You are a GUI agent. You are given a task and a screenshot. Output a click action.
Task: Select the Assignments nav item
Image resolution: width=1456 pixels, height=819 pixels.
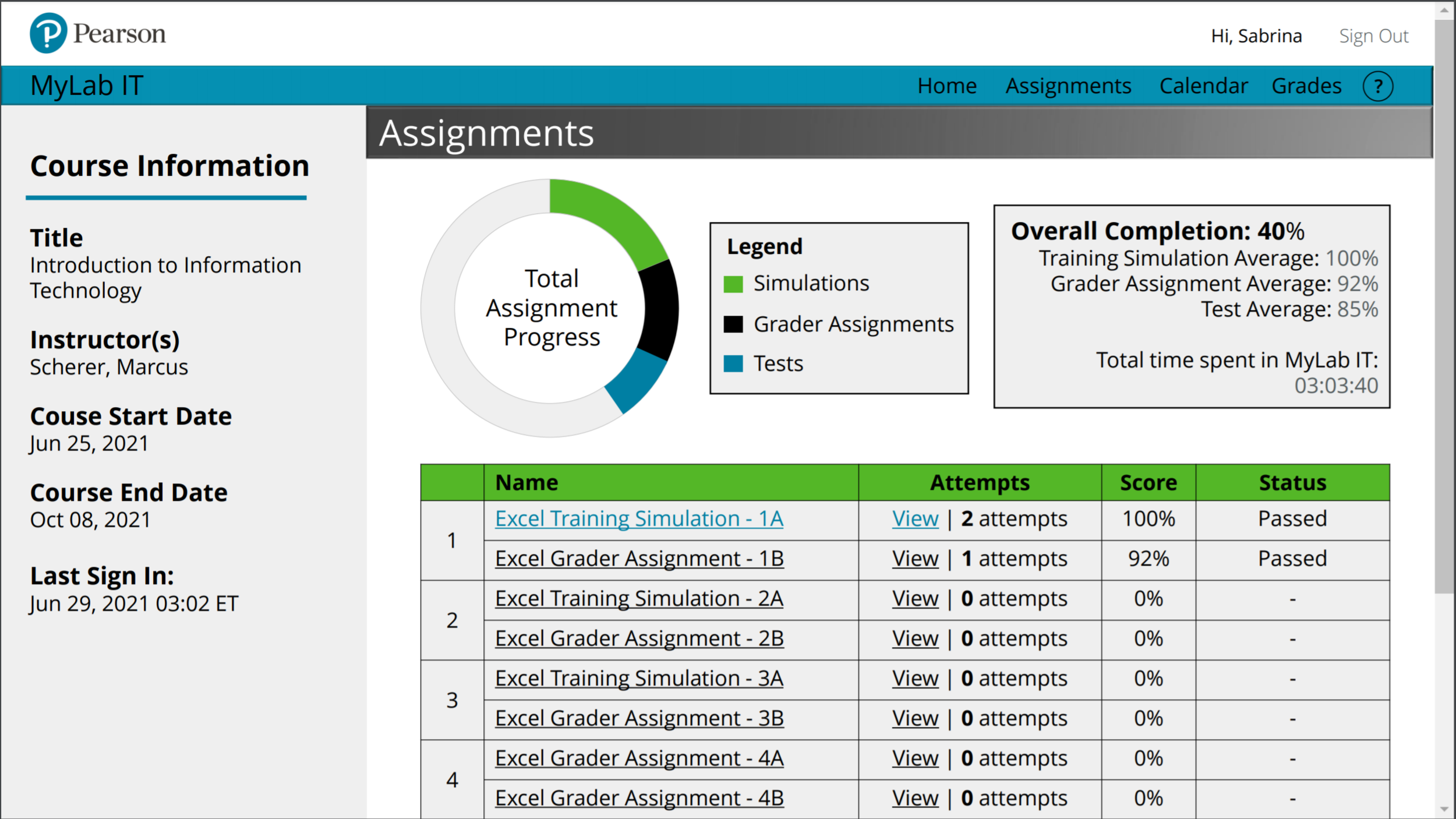click(x=1068, y=86)
